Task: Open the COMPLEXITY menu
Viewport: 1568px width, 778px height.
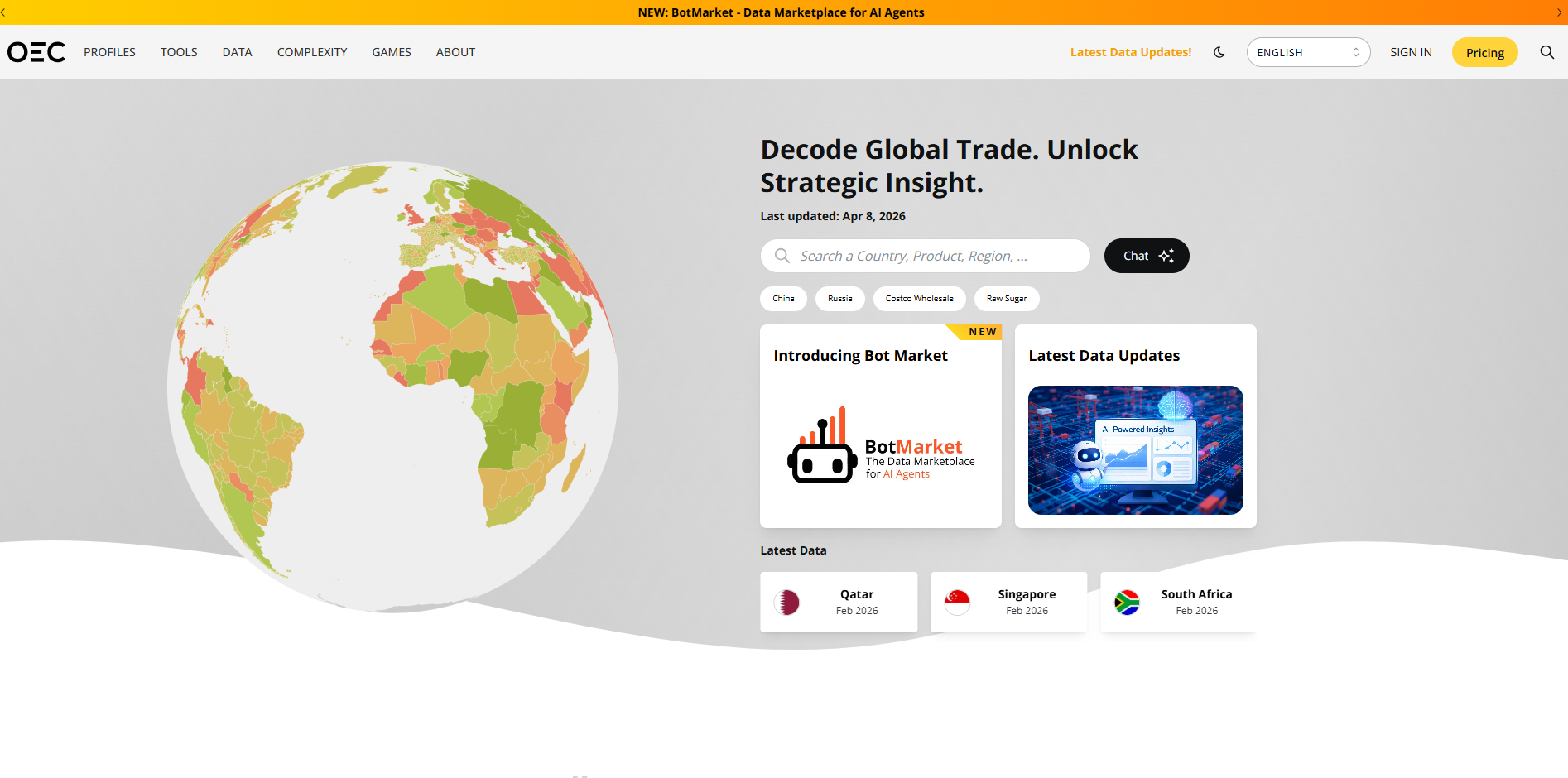Action: (x=312, y=52)
